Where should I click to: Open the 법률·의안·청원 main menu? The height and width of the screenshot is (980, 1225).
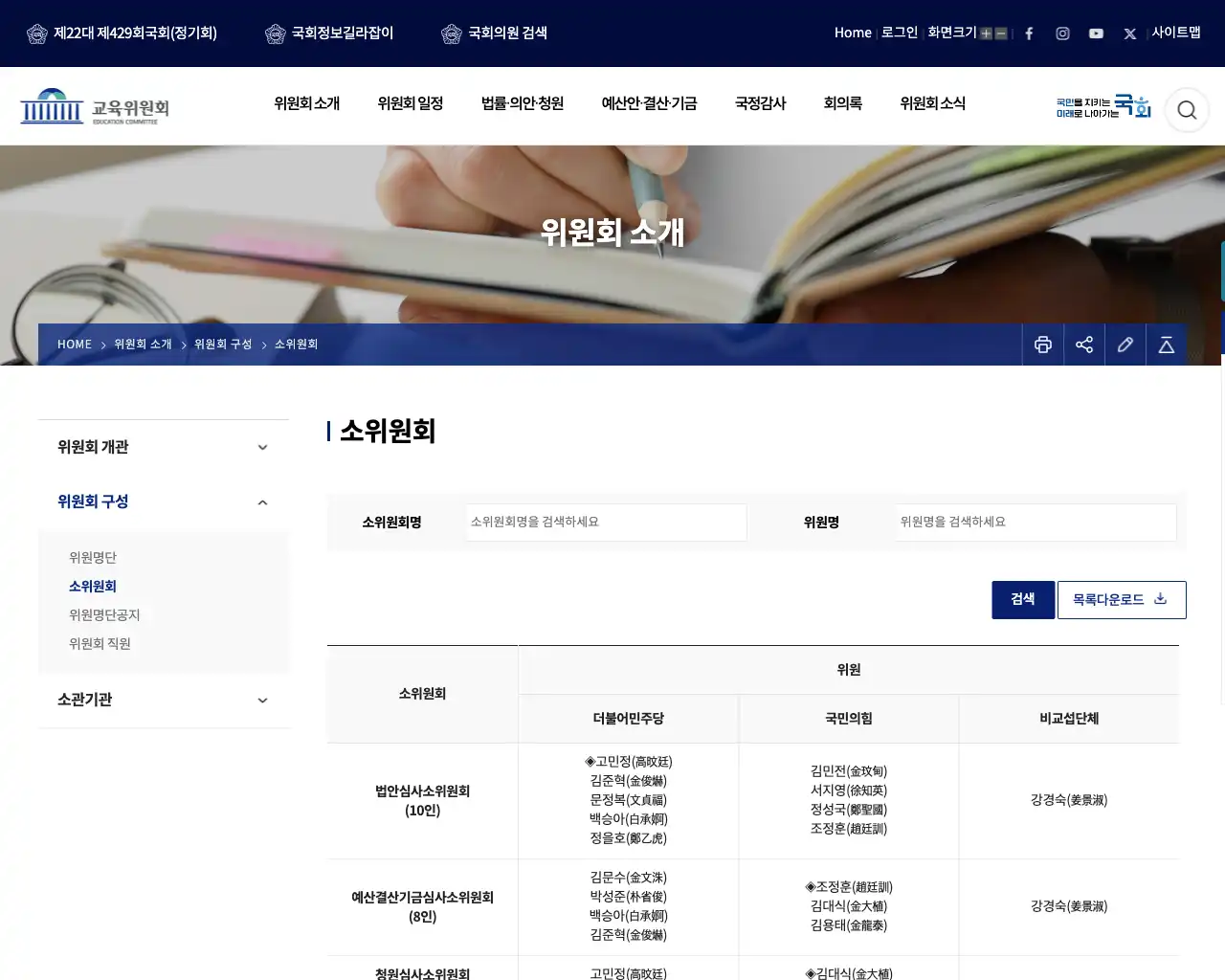(x=523, y=103)
